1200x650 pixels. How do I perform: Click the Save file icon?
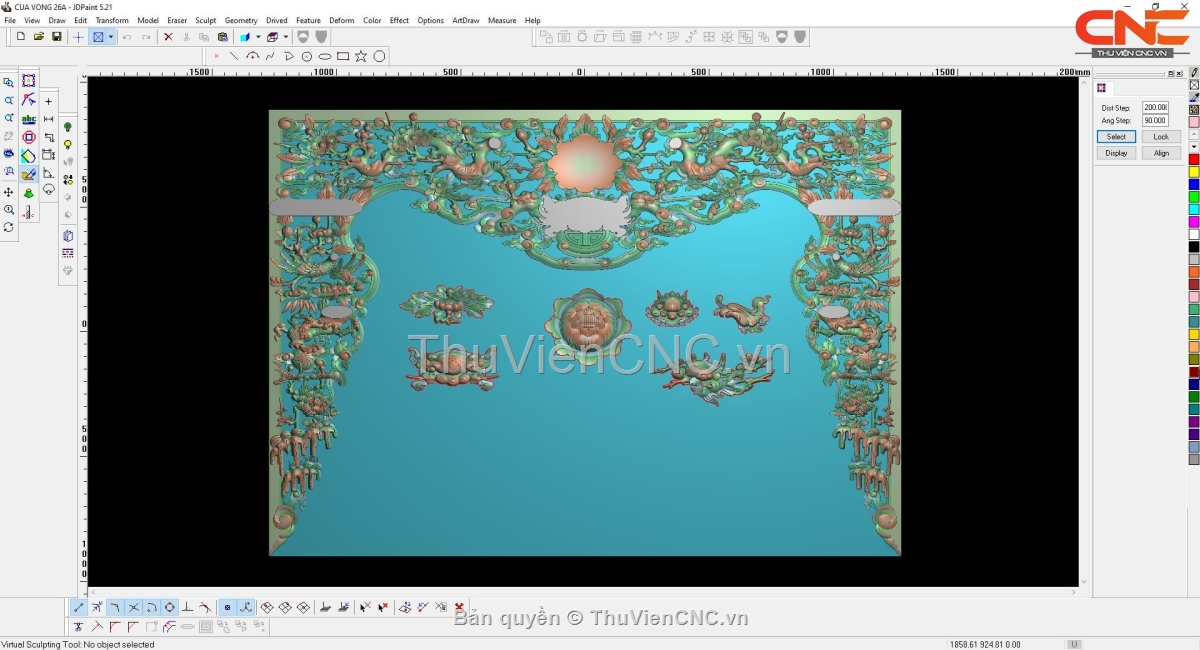57,37
